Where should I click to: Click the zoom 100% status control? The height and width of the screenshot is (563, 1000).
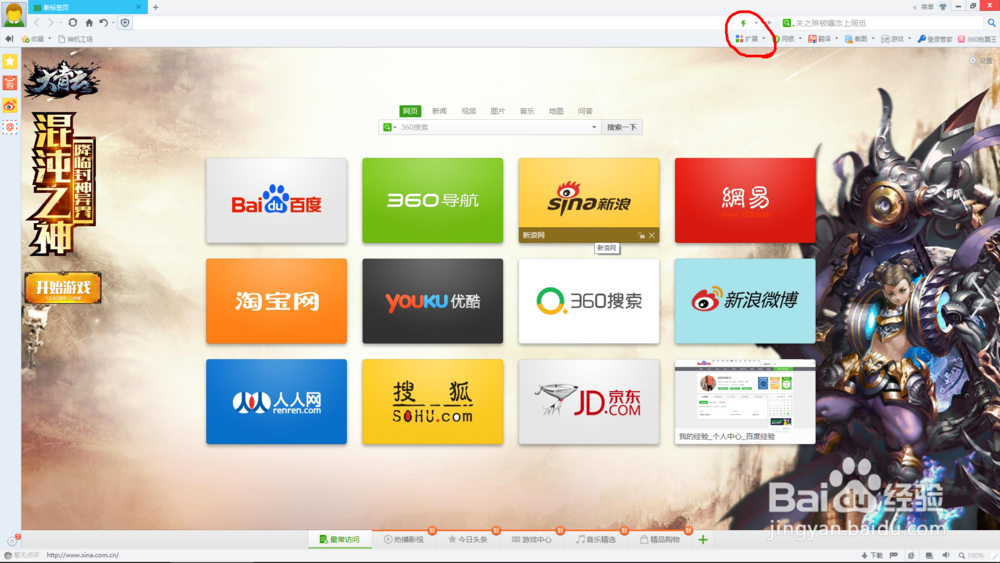[971, 555]
